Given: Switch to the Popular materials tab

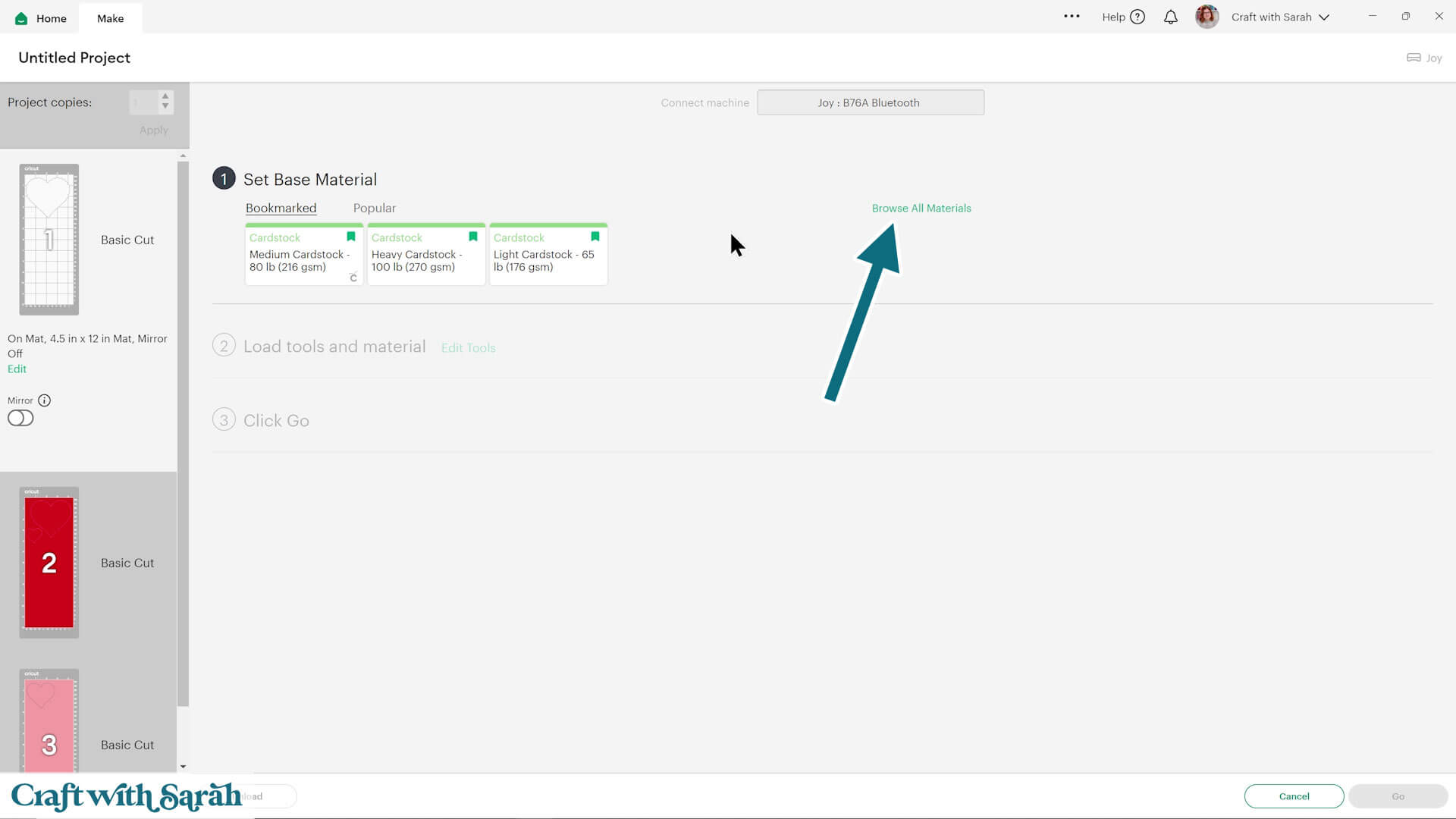Looking at the screenshot, I should point(374,208).
